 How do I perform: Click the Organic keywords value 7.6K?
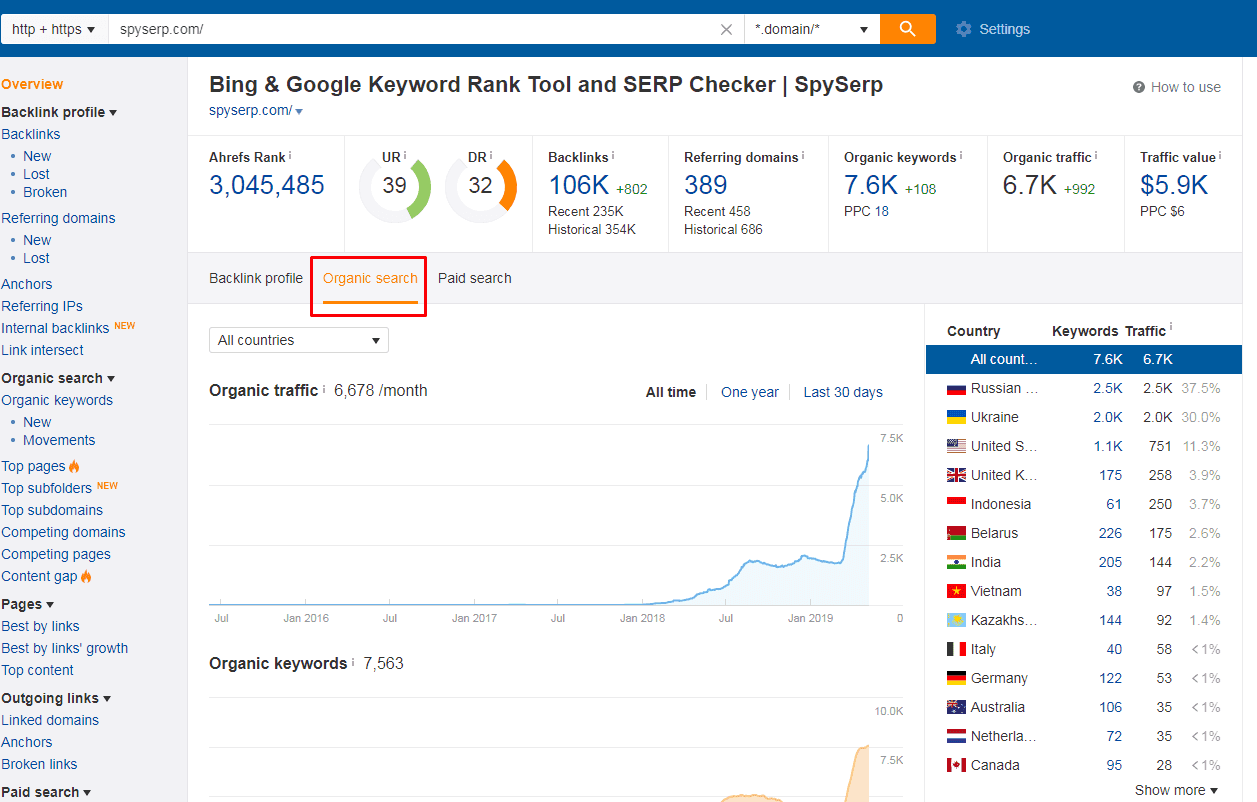point(871,185)
